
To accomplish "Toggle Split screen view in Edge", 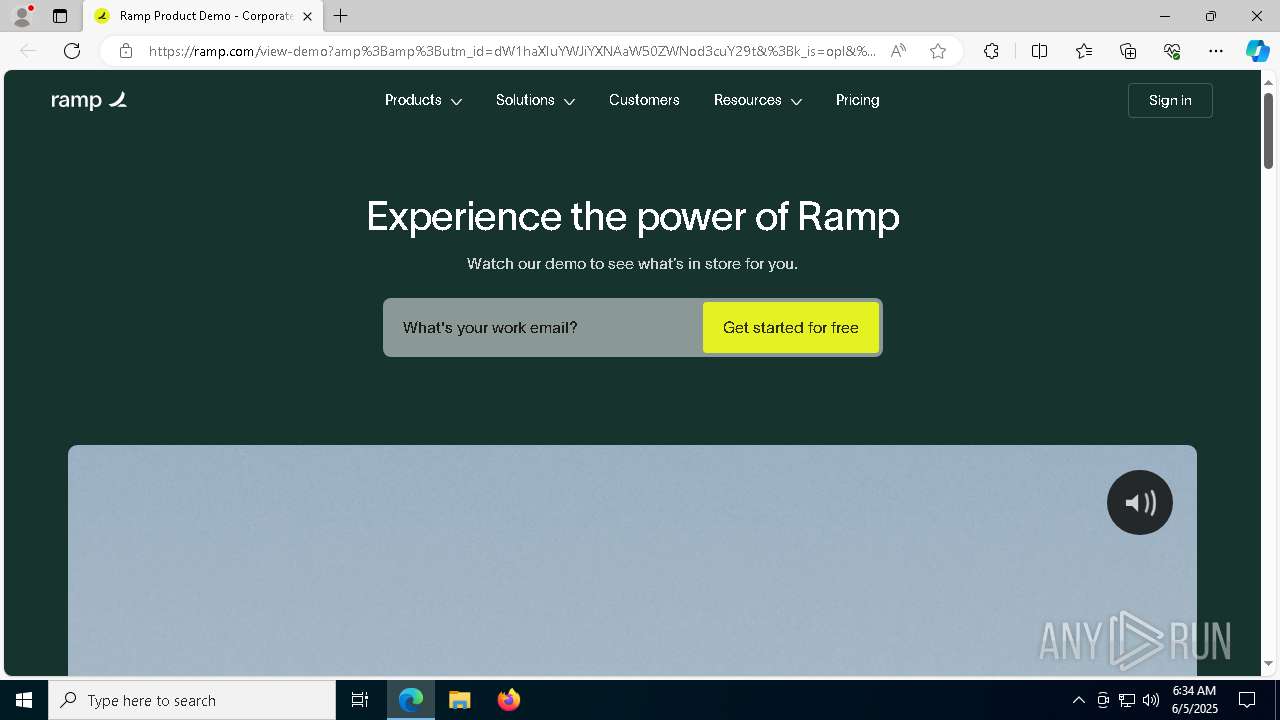I will coord(1039,51).
